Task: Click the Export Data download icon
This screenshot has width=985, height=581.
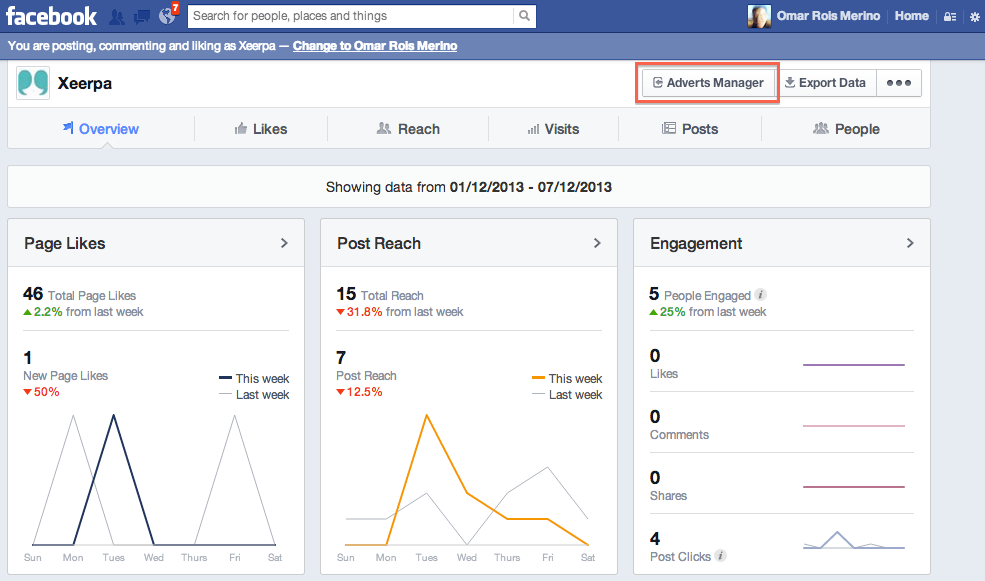Action: tap(792, 83)
